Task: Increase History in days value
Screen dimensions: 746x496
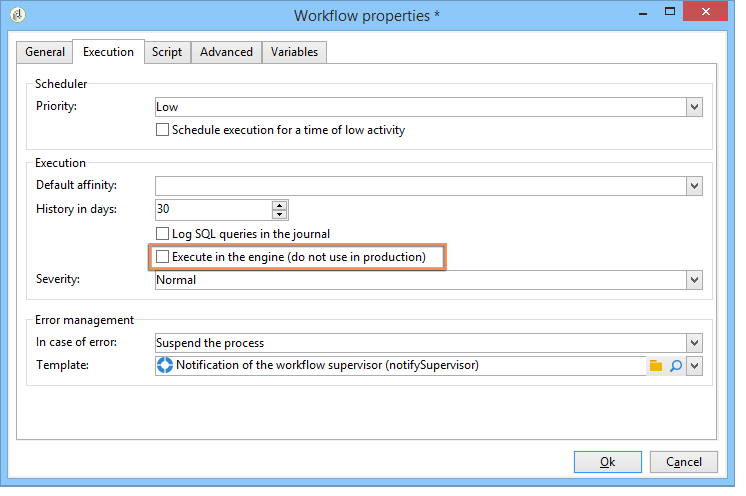Action: [x=280, y=205]
